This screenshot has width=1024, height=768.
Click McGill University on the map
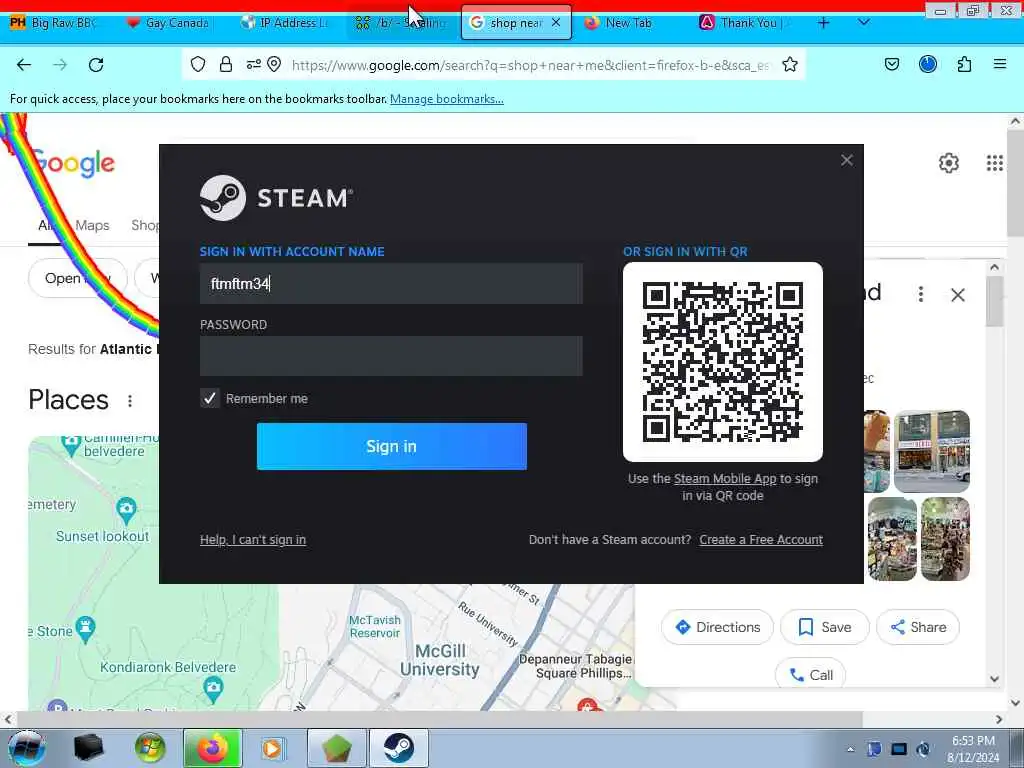440,660
